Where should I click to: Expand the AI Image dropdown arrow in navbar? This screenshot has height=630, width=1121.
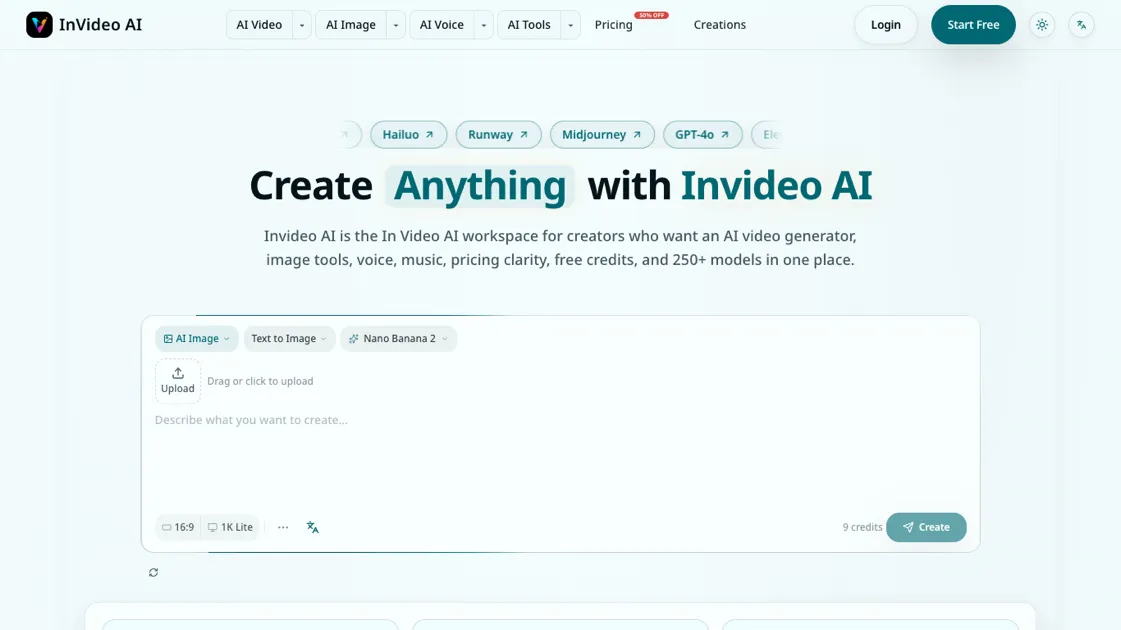(x=395, y=25)
